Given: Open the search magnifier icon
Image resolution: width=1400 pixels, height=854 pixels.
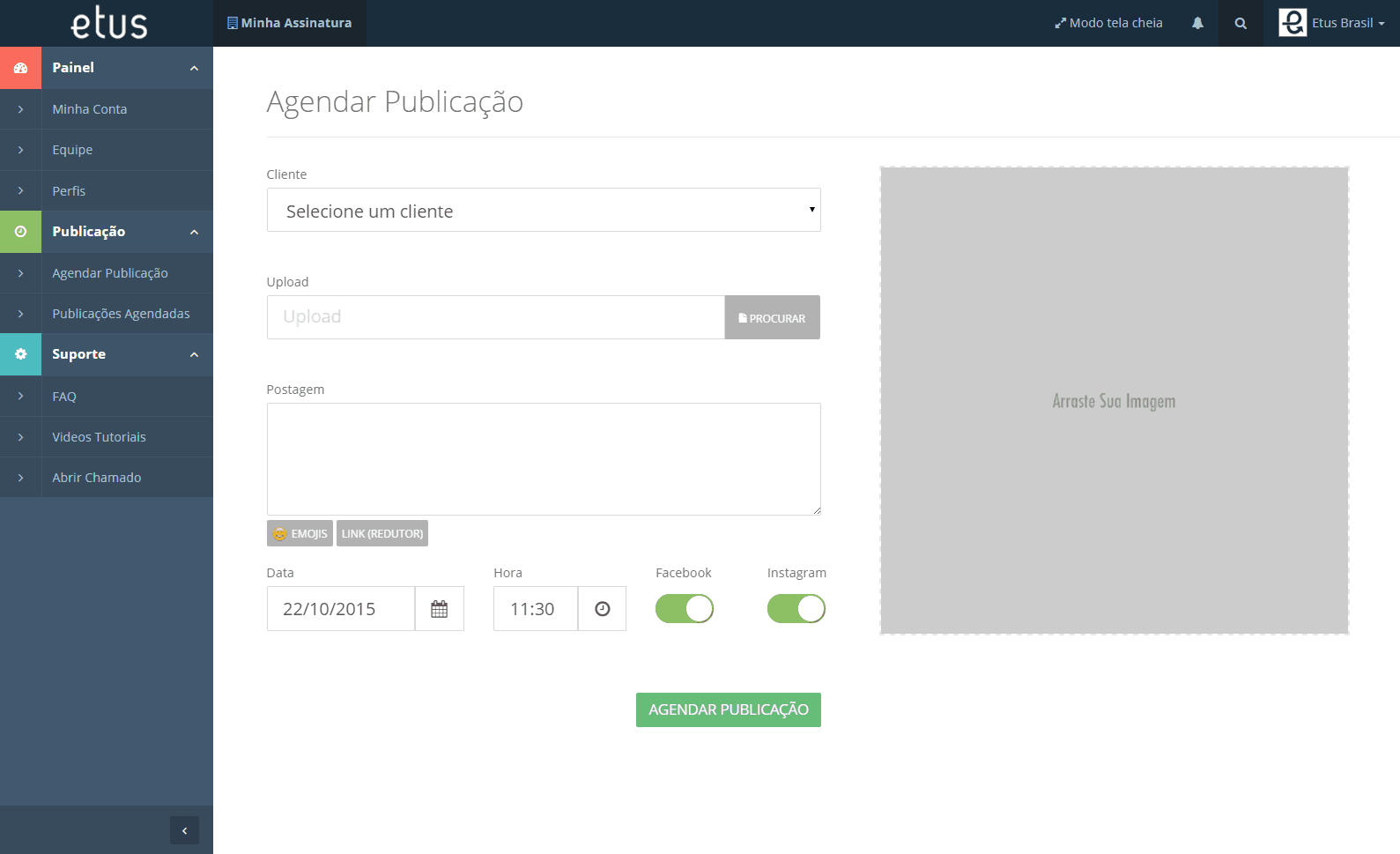Looking at the screenshot, I should tap(1241, 23).
